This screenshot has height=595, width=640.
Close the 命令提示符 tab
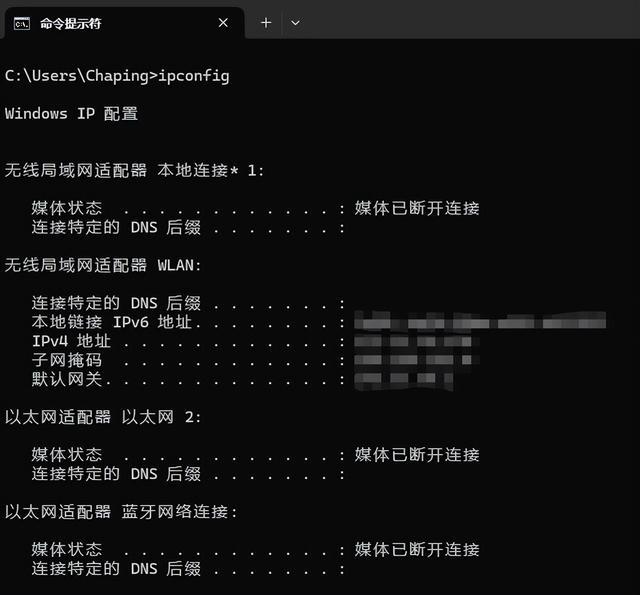click(223, 23)
